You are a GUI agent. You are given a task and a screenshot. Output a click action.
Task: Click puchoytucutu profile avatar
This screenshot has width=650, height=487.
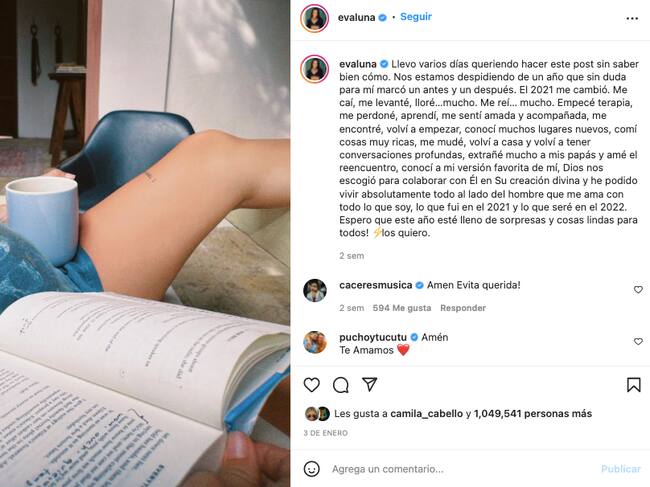[315, 342]
